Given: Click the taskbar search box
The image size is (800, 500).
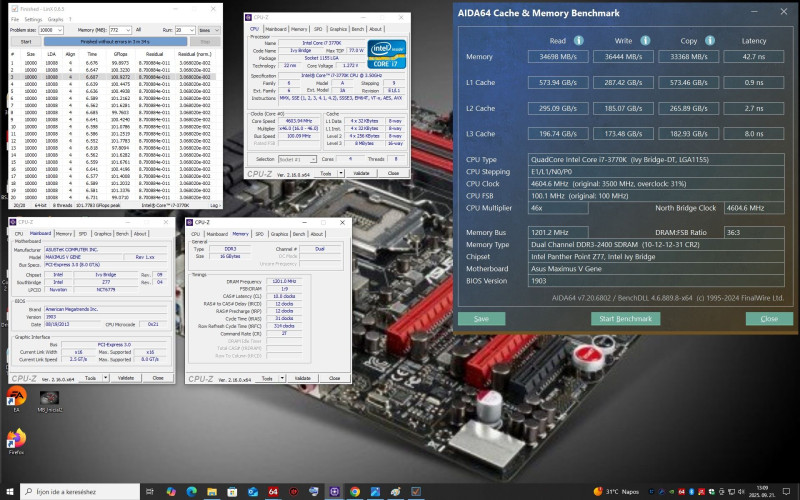Looking at the screenshot, I should 80,491.
